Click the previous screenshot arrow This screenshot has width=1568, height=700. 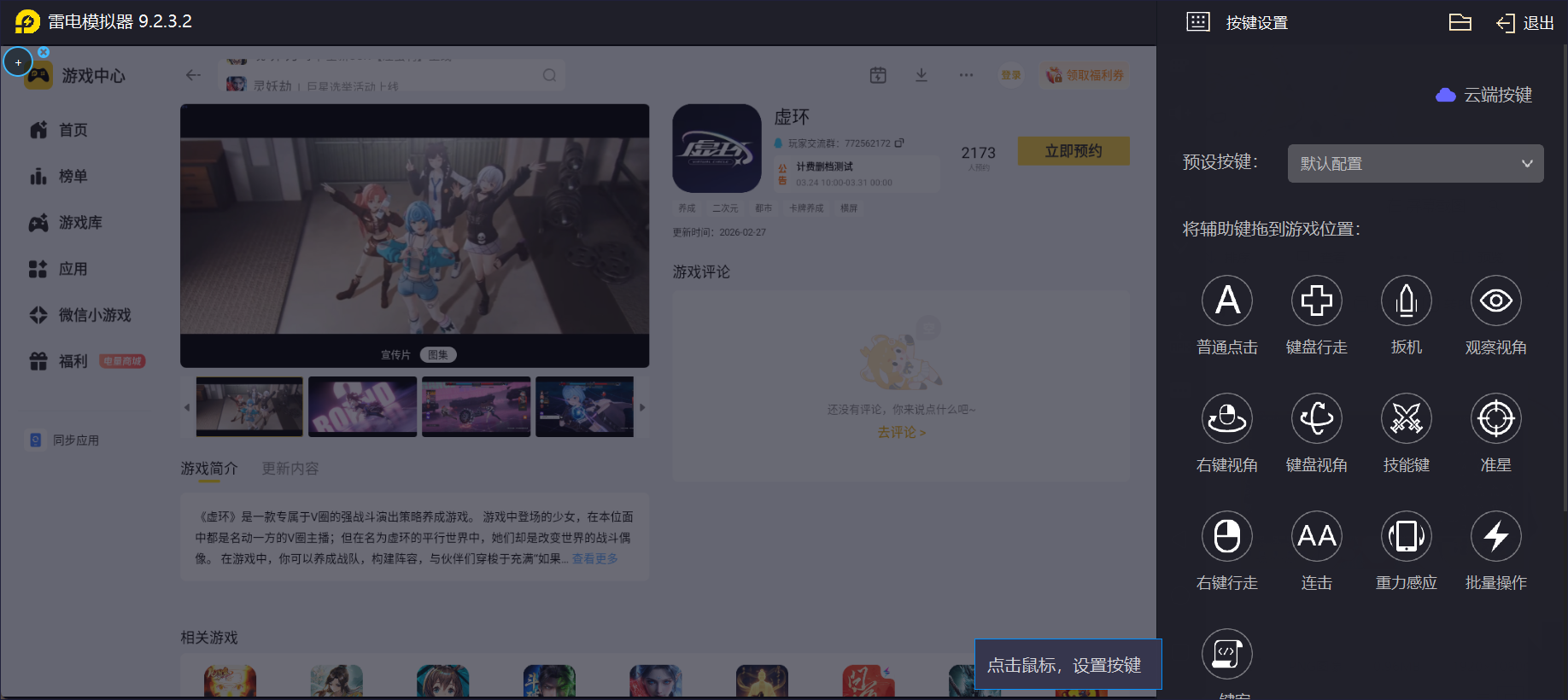[x=187, y=407]
